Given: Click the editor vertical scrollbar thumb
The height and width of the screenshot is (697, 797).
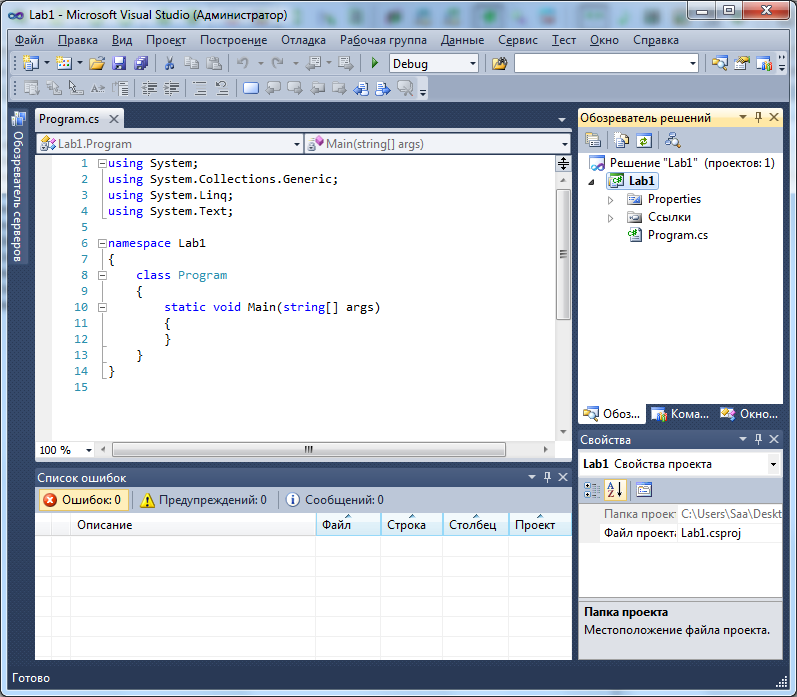Looking at the screenshot, I should tap(563, 254).
